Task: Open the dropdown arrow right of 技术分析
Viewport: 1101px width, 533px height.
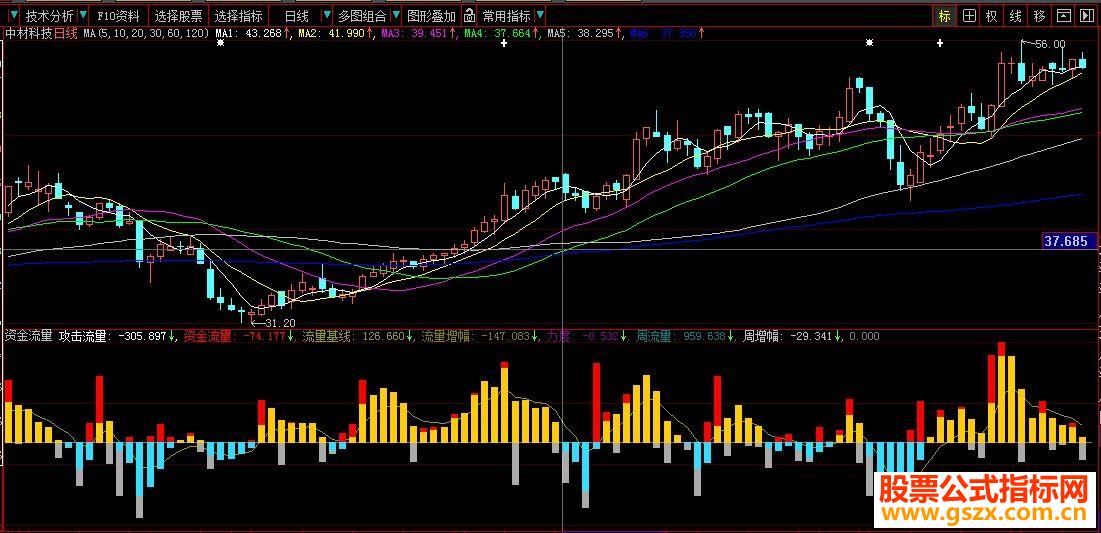Action: click(84, 15)
